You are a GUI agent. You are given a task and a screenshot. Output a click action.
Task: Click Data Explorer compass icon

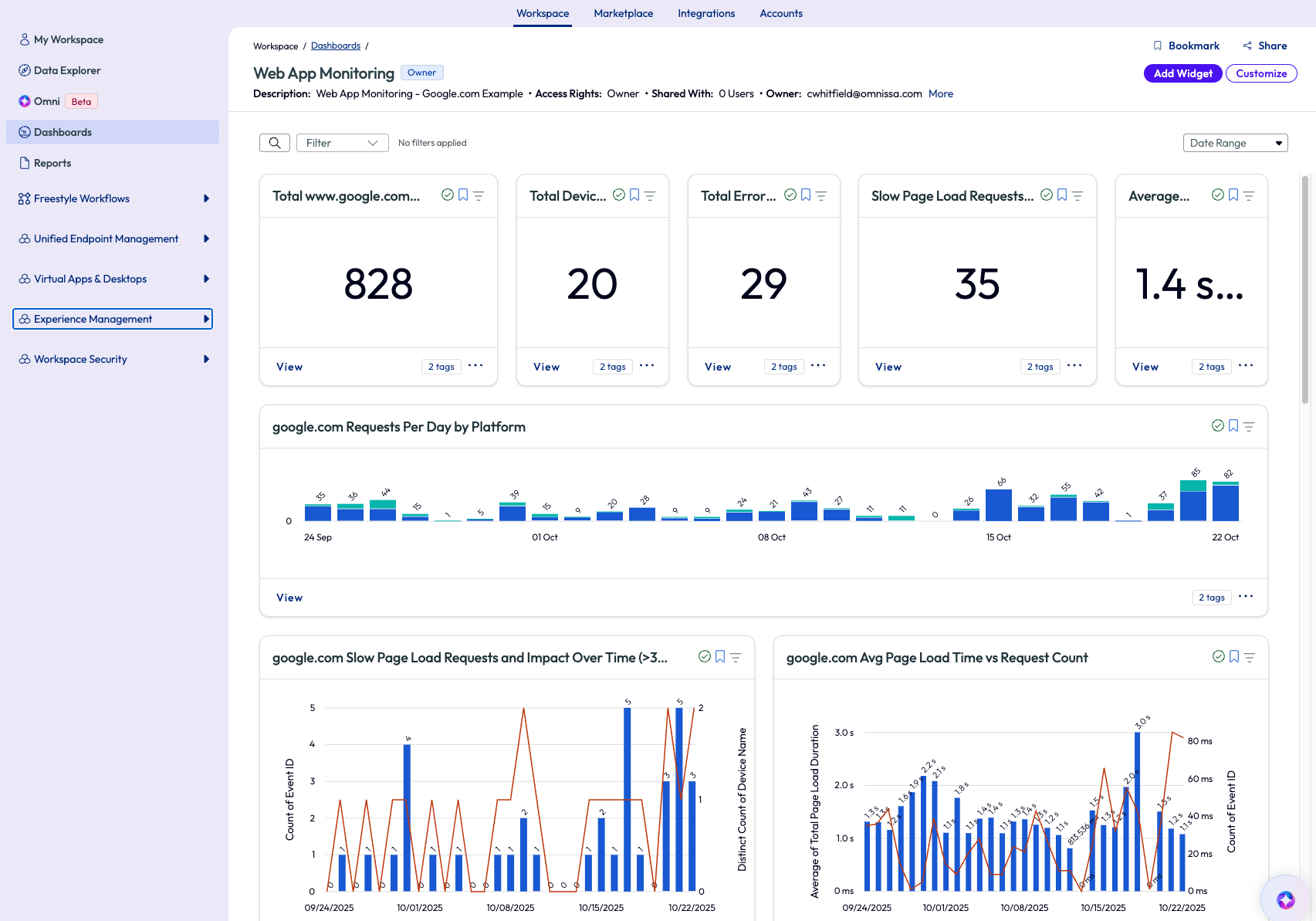pyautogui.click(x=25, y=70)
